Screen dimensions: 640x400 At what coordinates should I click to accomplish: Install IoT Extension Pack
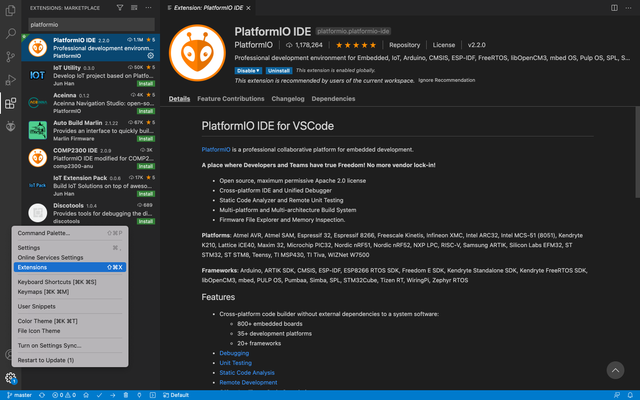click(146, 194)
